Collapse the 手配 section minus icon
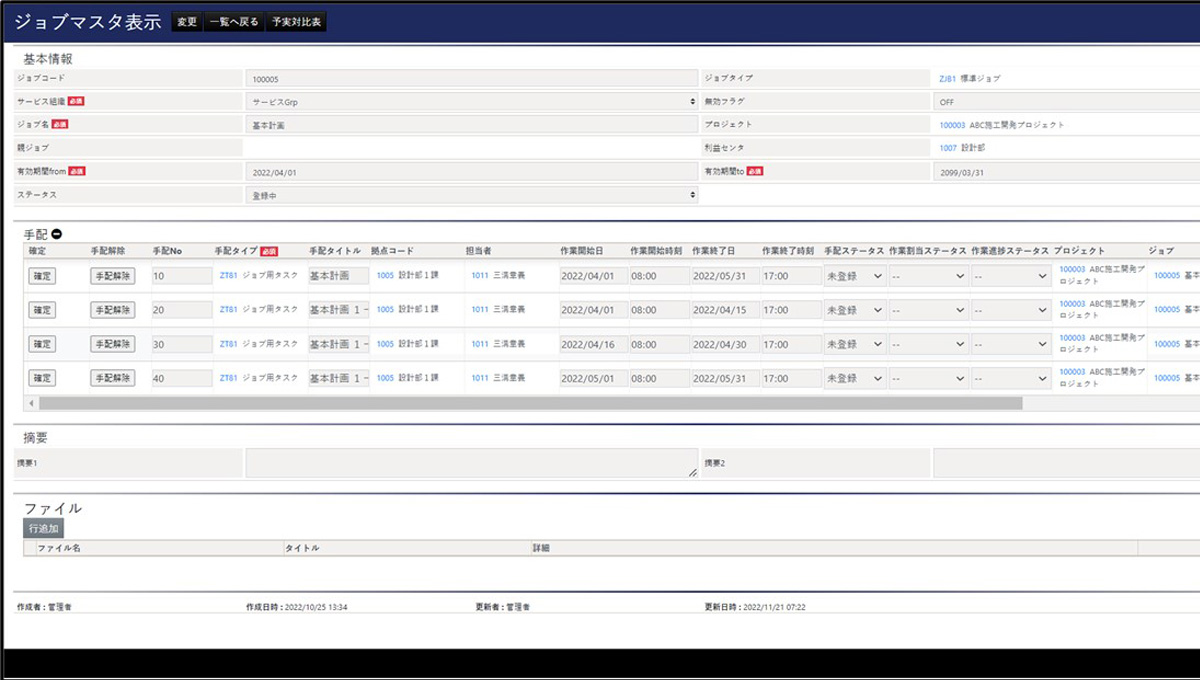This screenshot has width=1200, height=680. (57, 233)
